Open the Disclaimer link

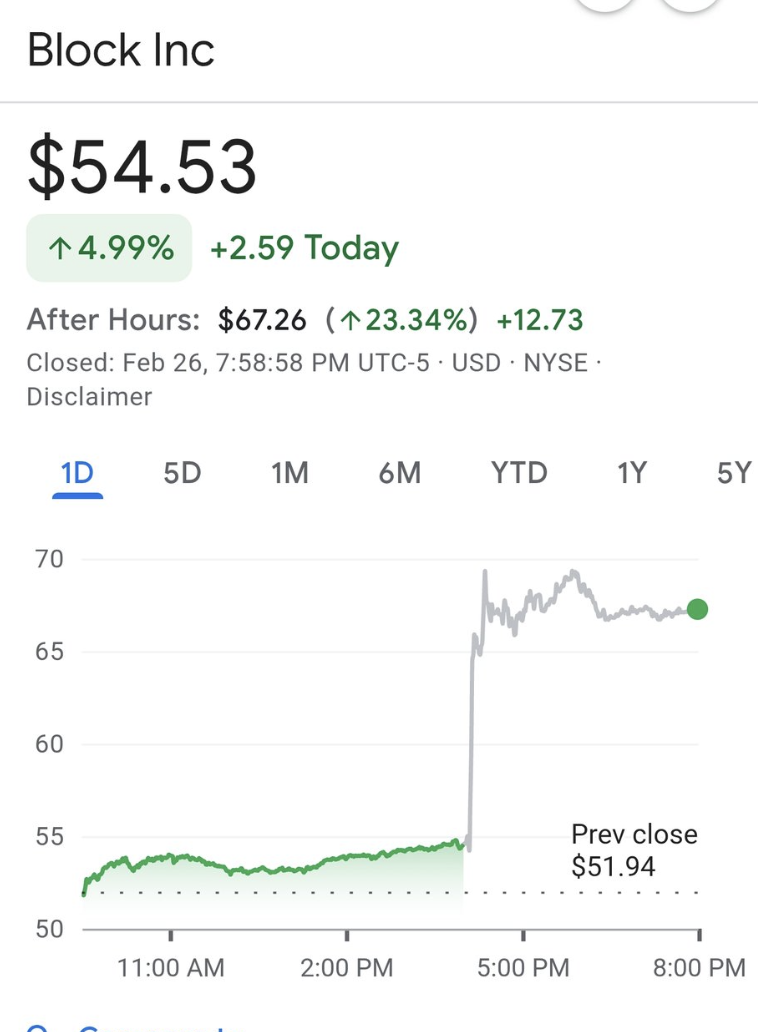point(89,396)
